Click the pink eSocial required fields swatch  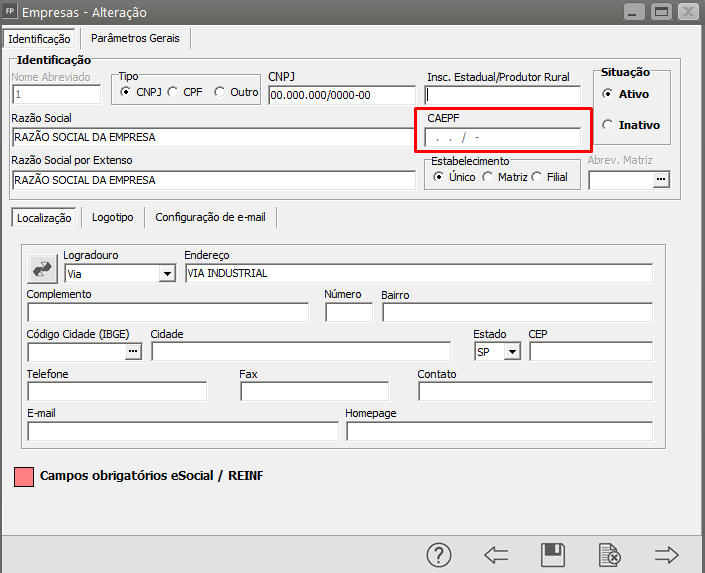point(24,476)
